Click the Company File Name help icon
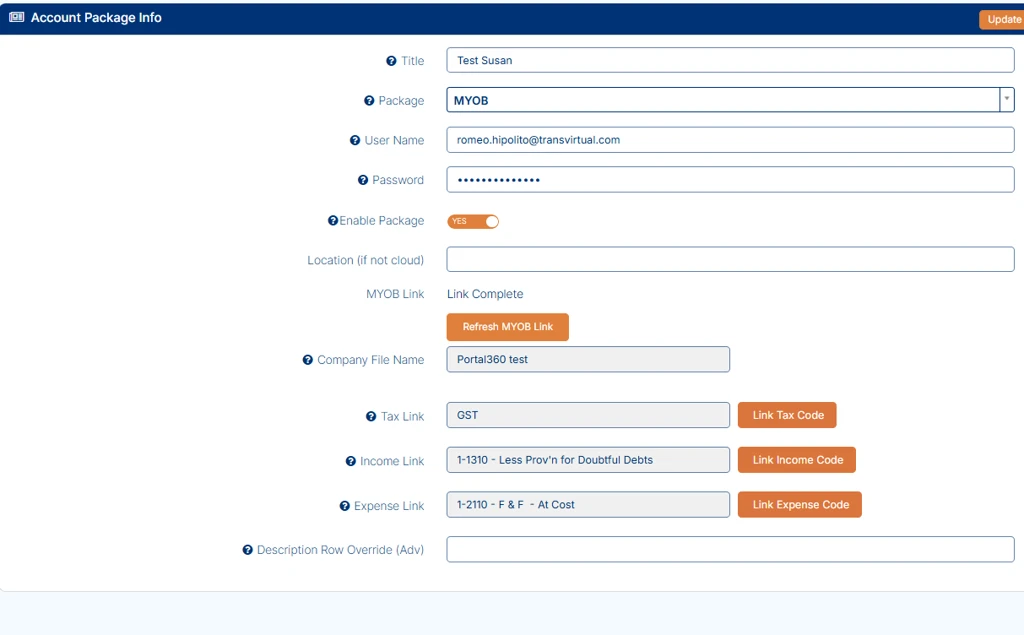Image resolution: width=1024 pixels, height=635 pixels. [x=308, y=360]
